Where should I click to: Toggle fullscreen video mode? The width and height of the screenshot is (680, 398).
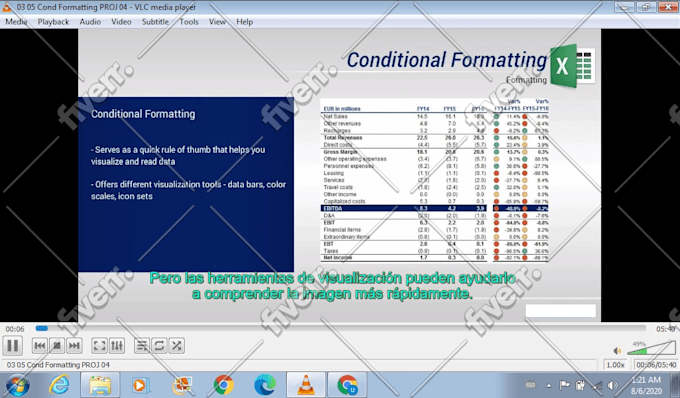(x=99, y=346)
